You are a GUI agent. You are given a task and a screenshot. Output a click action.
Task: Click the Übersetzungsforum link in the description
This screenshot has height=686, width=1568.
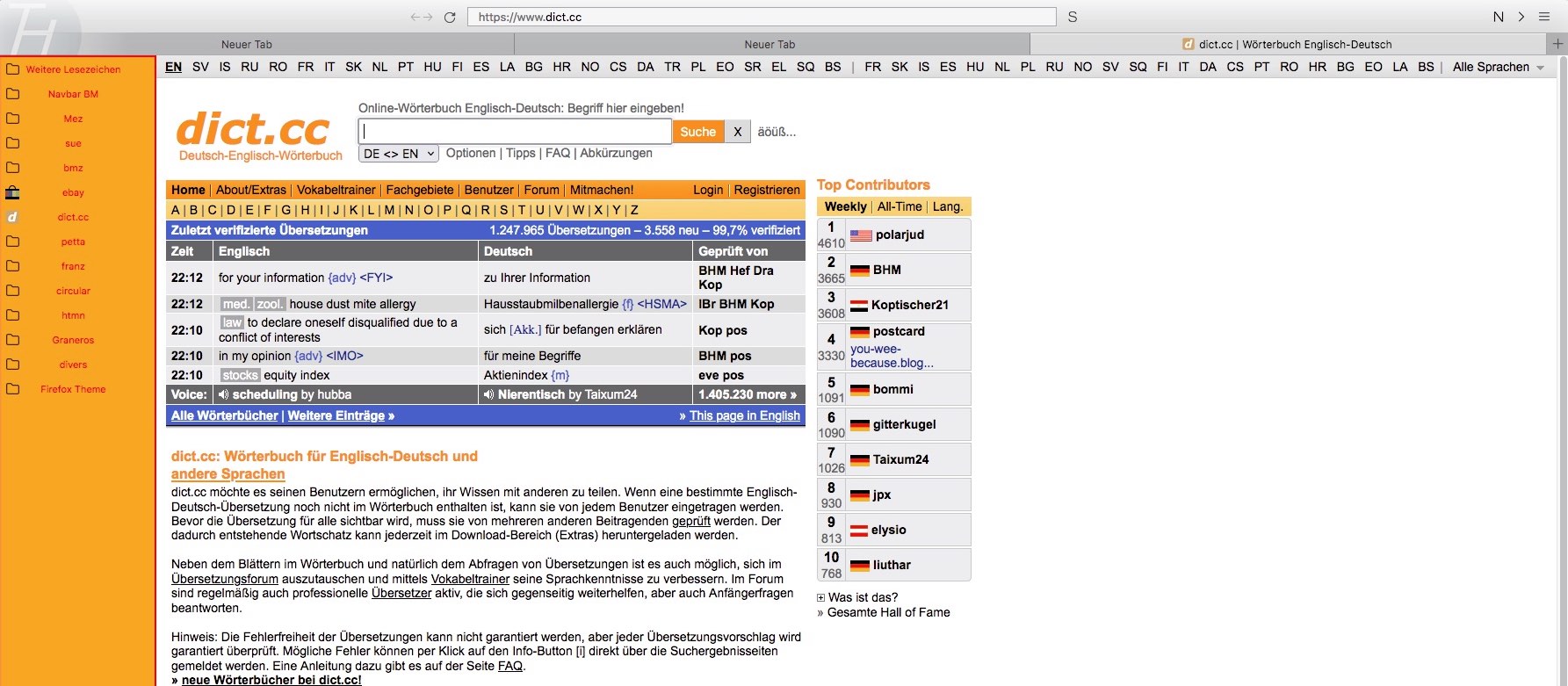pyautogui.click(x=225, y=580)
